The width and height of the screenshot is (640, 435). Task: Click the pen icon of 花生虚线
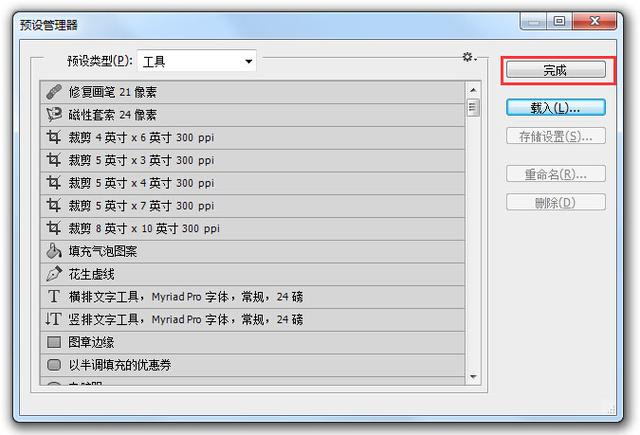click(x=54, y=274)
